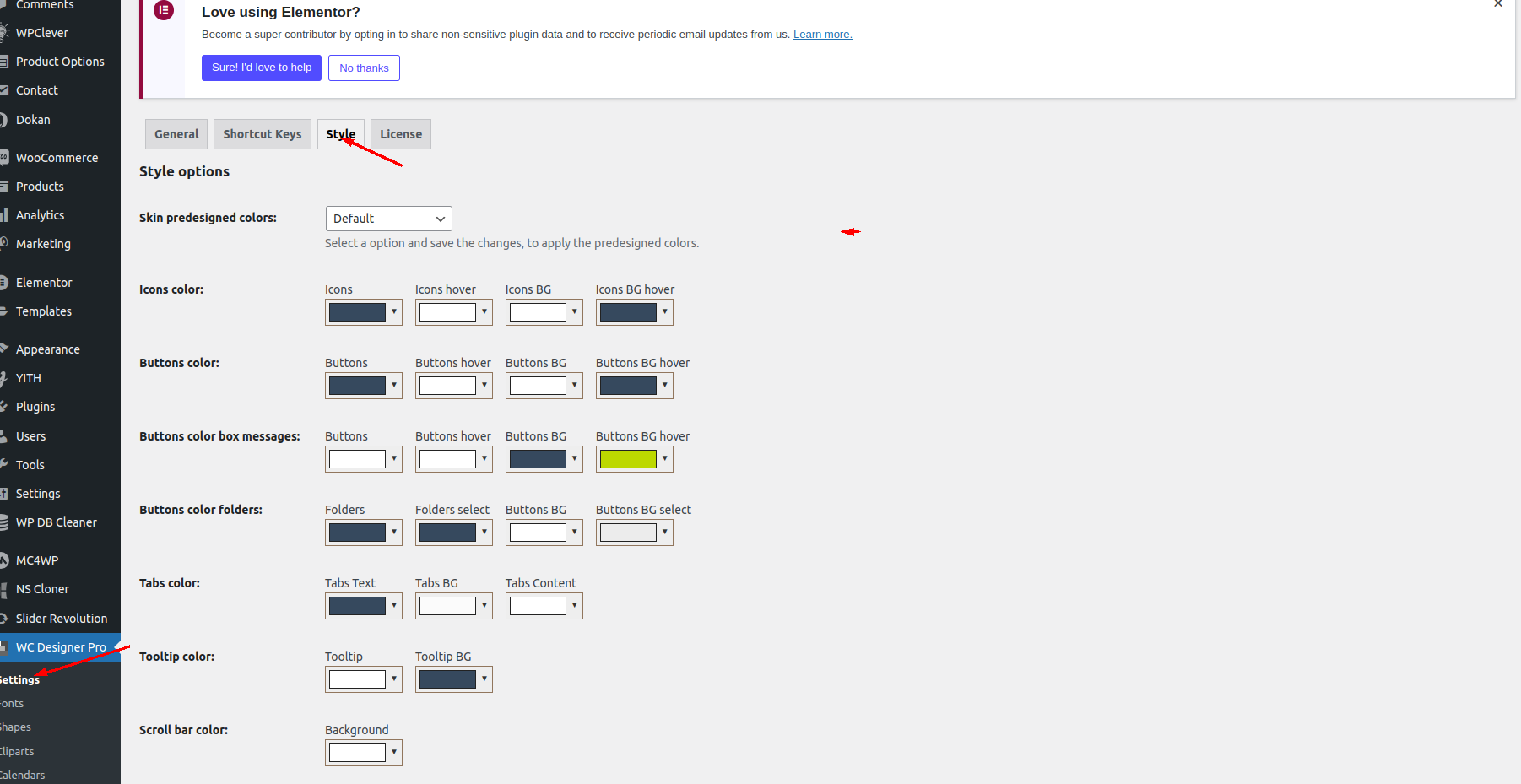
Task: Open the Buttons BG select swatch
Action: 628,533
